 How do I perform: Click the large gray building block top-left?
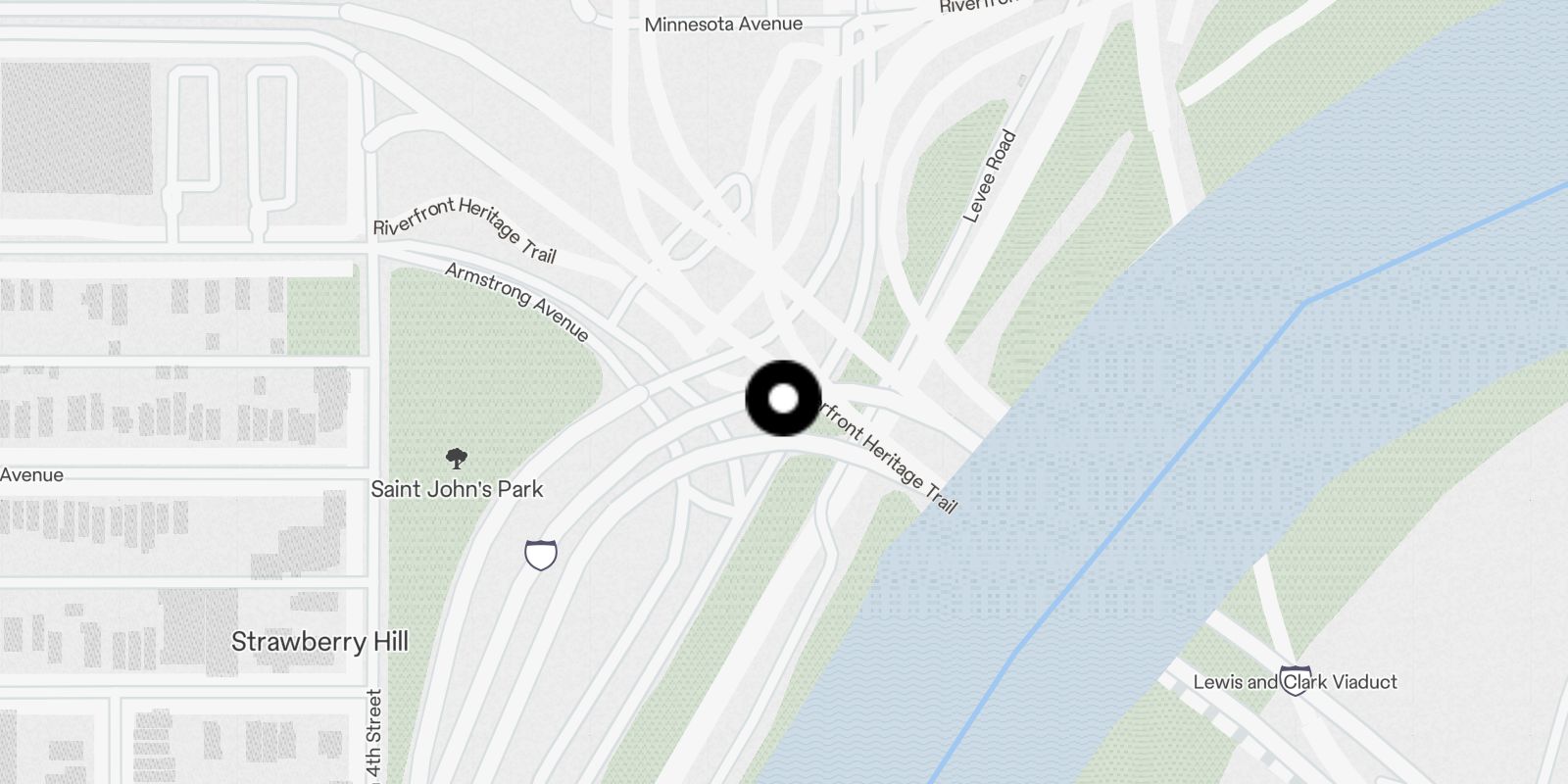coord(75,128)
